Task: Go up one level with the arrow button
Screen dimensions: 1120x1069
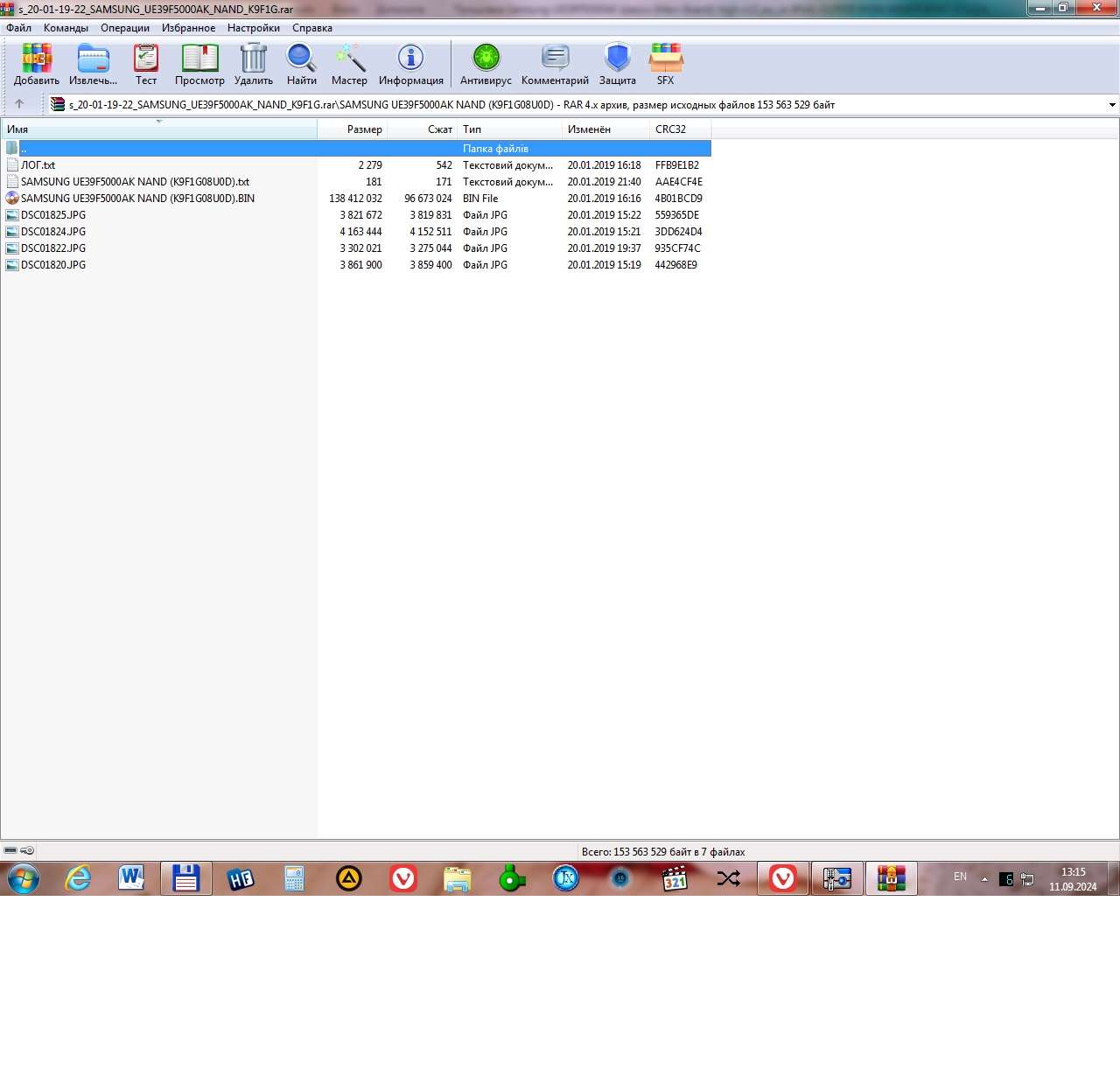Action: pos(19,104)
